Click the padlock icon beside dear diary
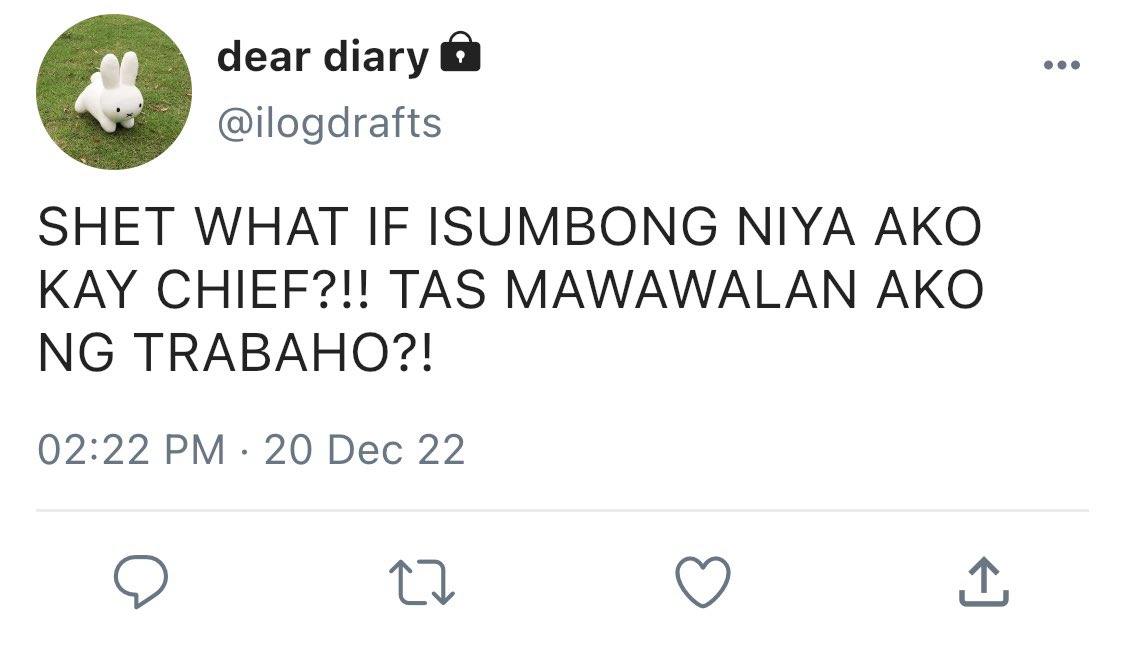 (x=460, y=52)
